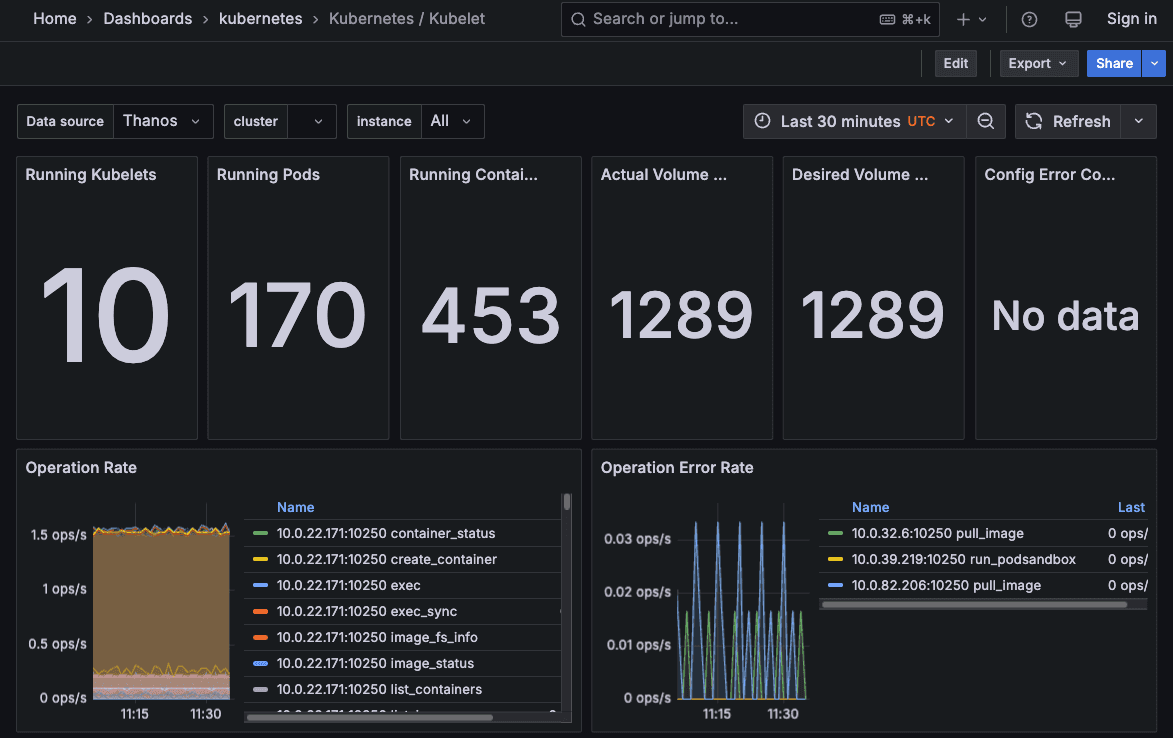Toggle create_container series in legend
Viewport: 1173px width, 738px height.
pos(387,559)
